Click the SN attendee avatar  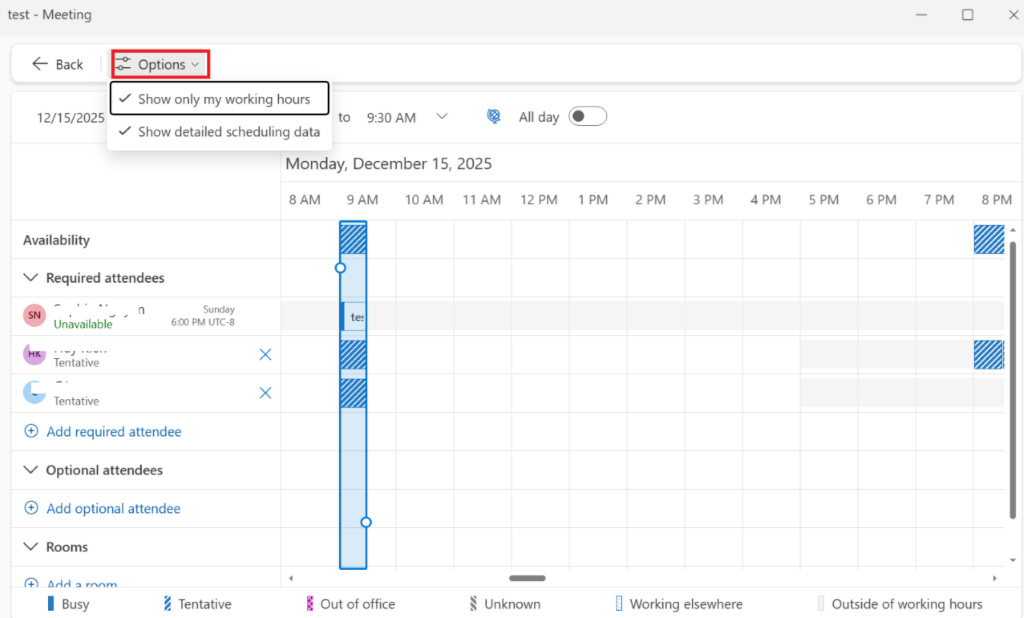click(x=34, y=316)
